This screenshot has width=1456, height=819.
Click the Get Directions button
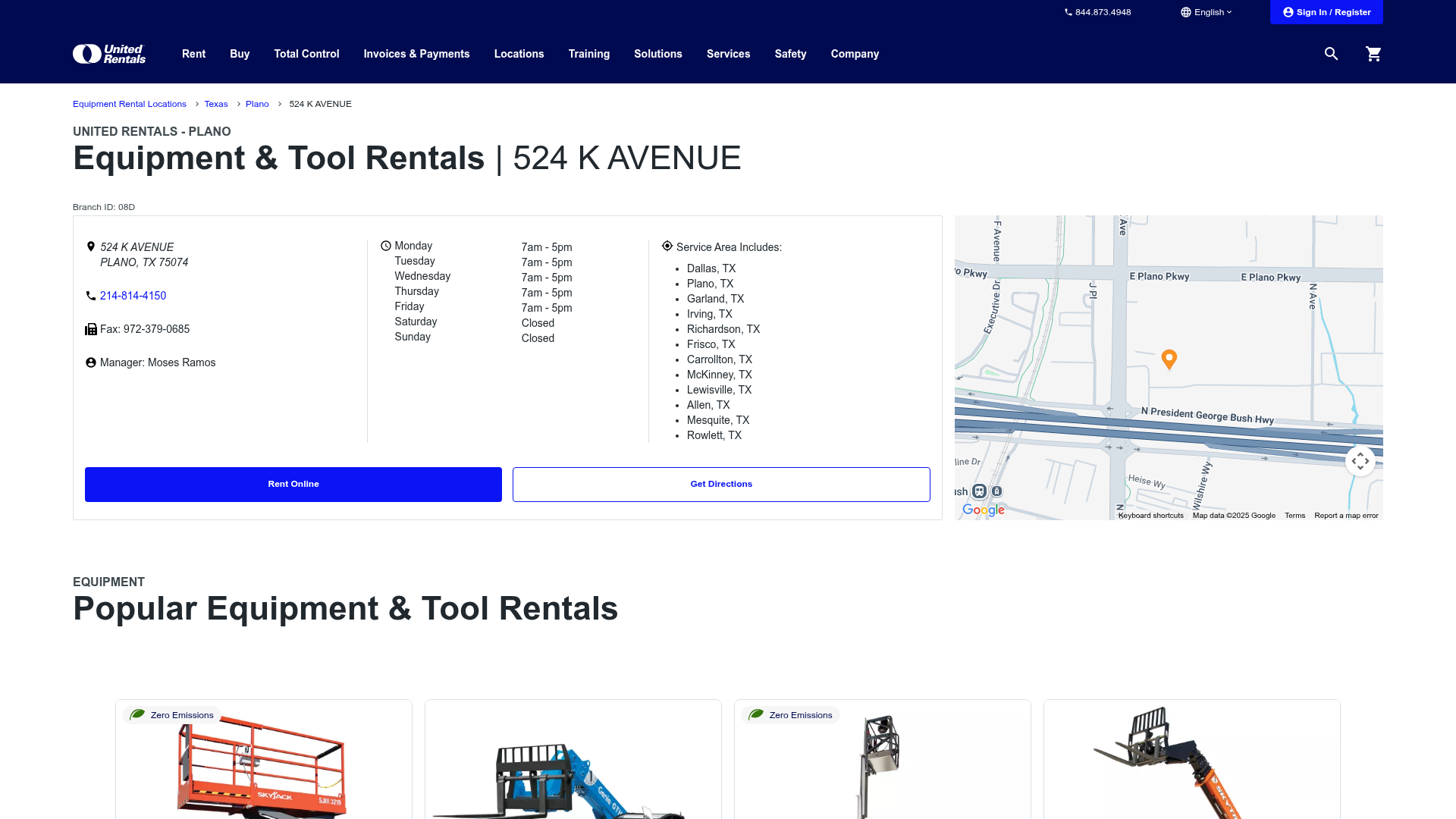[x=721, y=484]
